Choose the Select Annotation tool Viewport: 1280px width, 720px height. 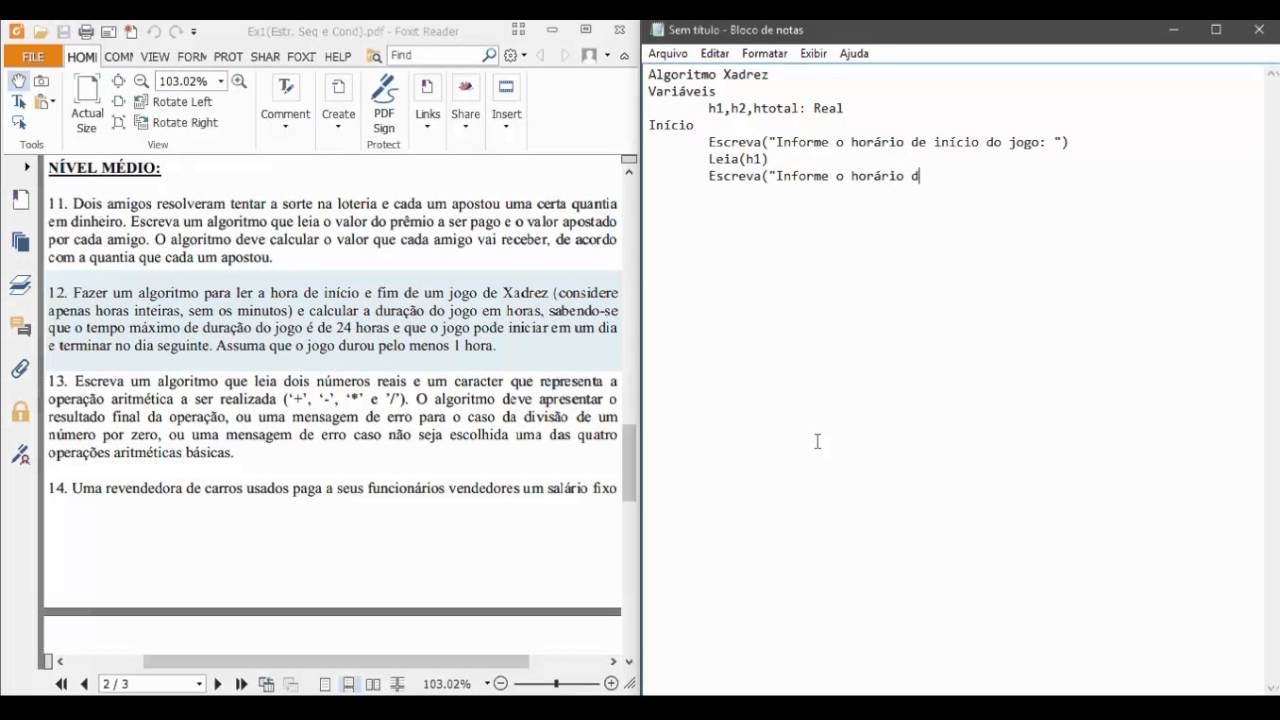(x=19, y=123)
